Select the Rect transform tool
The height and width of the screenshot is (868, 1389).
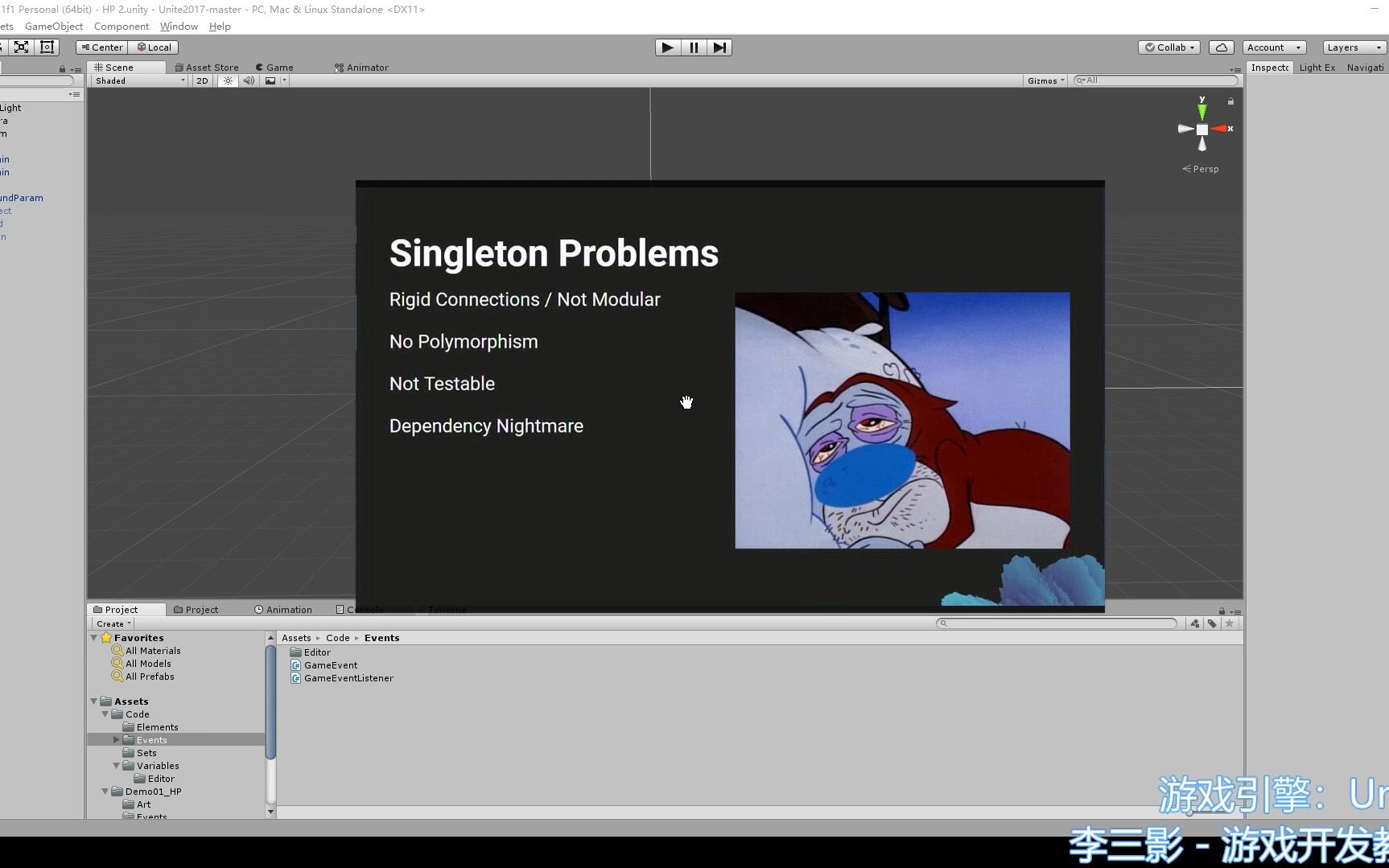(x=47, y=47)
